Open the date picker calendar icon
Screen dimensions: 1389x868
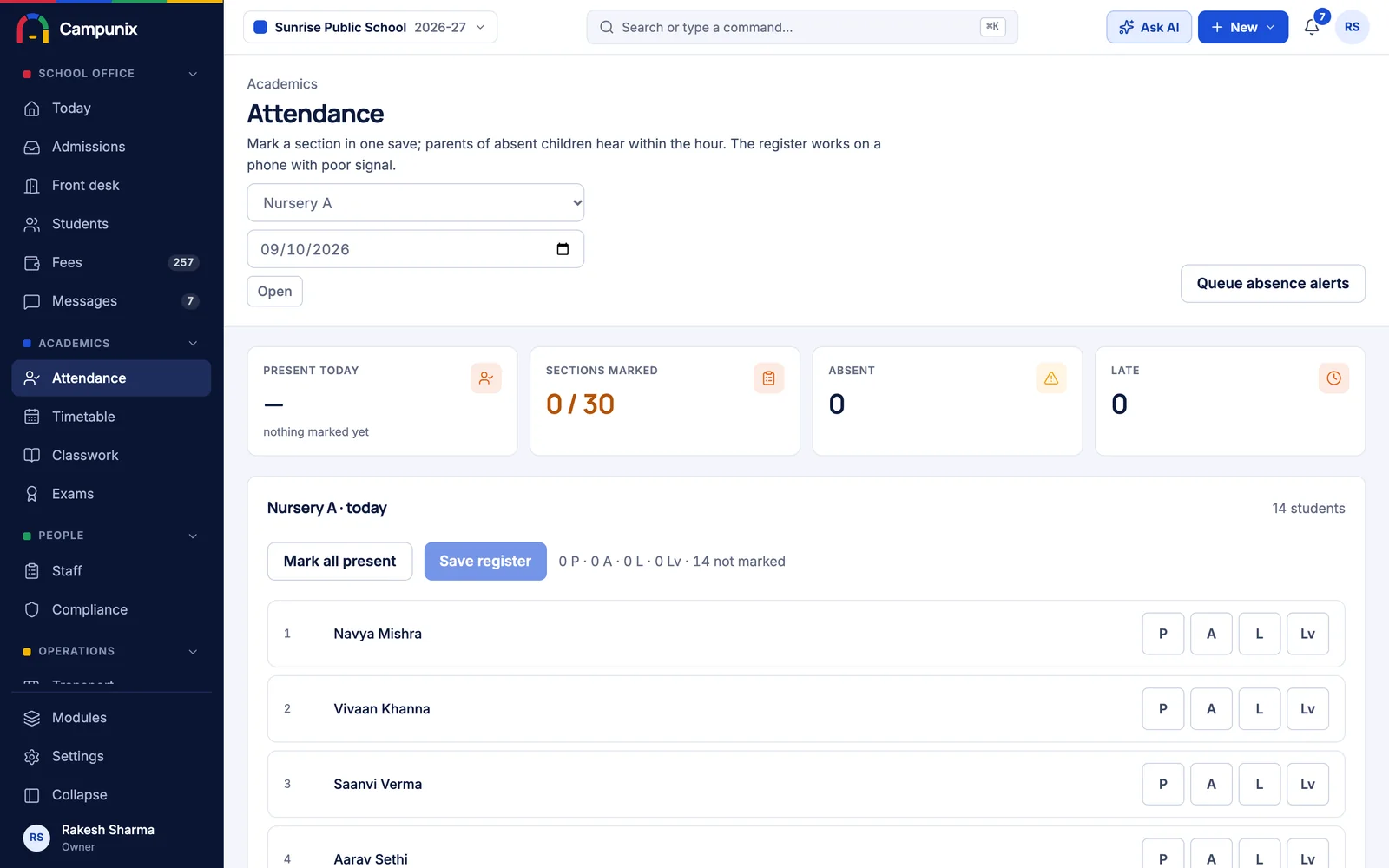tap(563, 249)
